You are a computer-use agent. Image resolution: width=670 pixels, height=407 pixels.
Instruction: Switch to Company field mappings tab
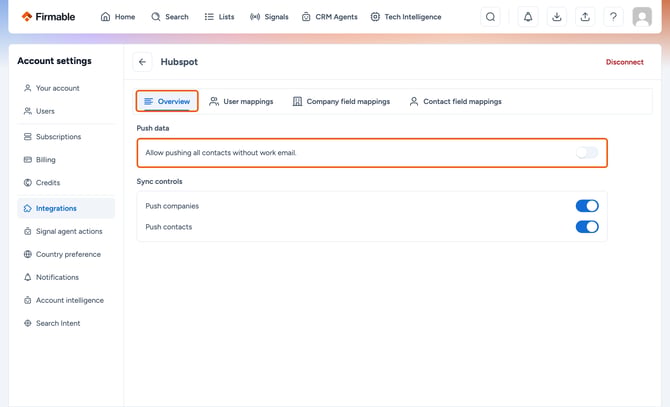click(341, 101)
